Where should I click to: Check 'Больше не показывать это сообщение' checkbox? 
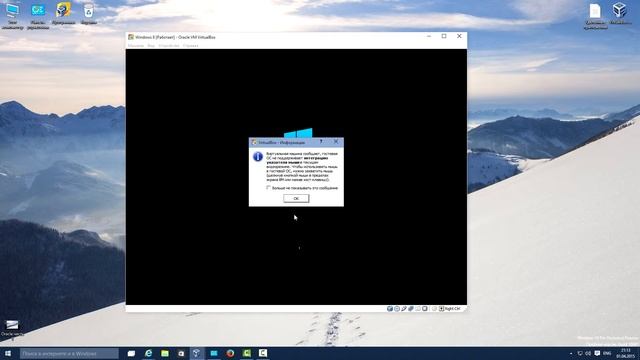tap(268, 188)
